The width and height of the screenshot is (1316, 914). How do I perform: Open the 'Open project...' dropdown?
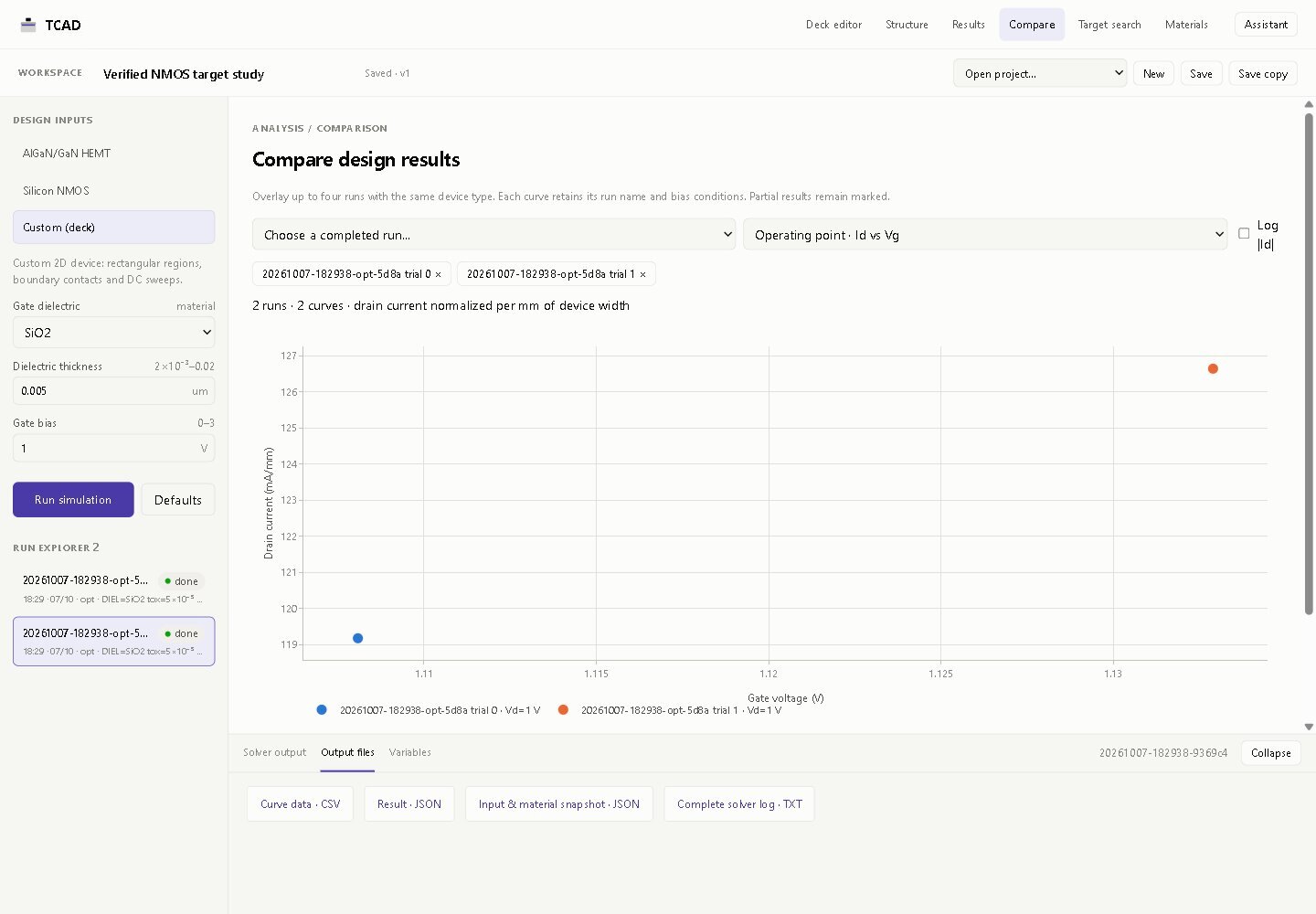(x=1040, y=73)
